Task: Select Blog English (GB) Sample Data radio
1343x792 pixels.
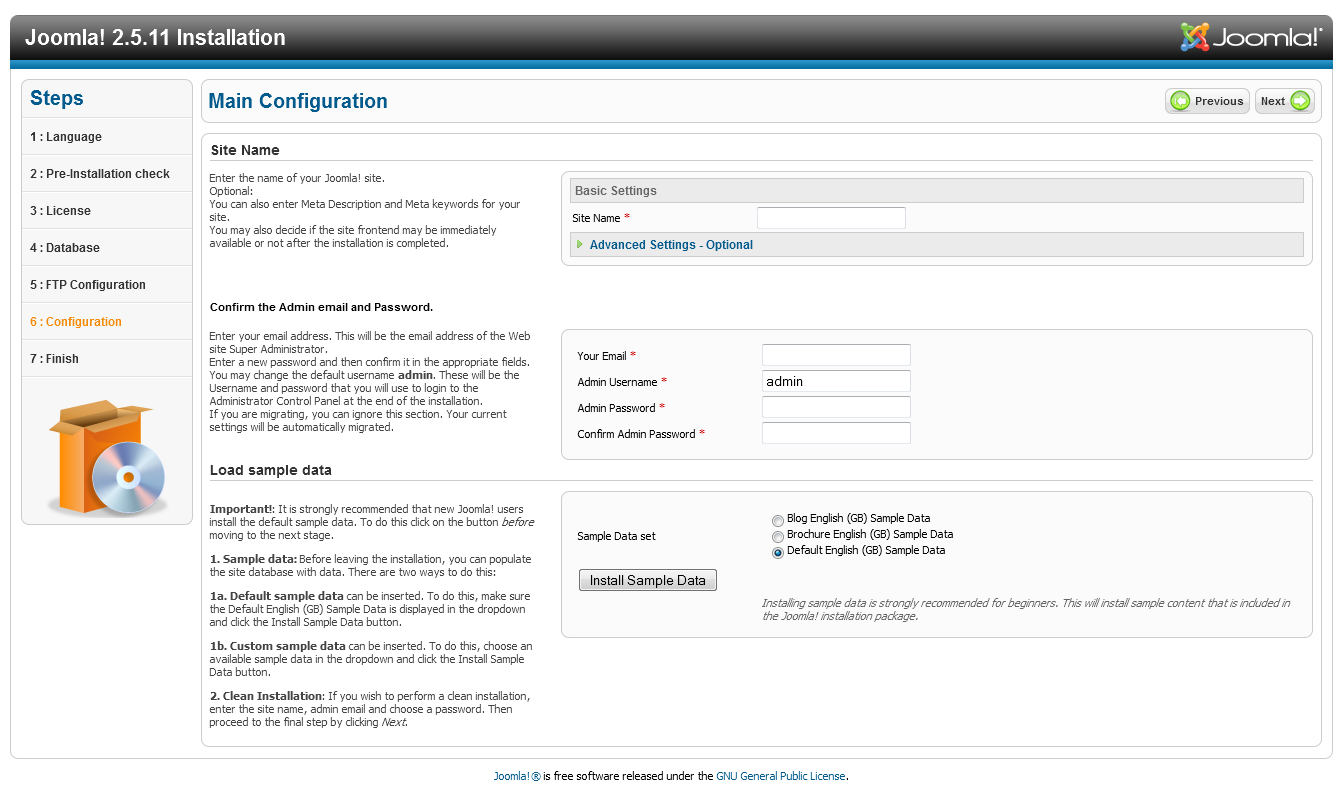Action: pyautogui.click(x=778, y=520)
